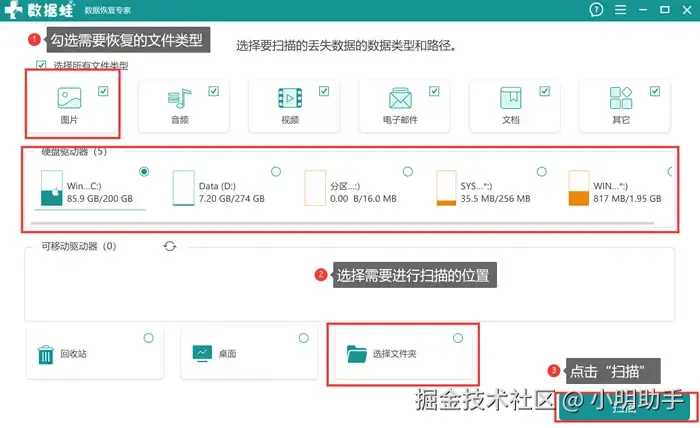Uncheck the 图片 file type checkbox
Screen dimensions: 700x428
pyautogui.click(x=103, y=91)
